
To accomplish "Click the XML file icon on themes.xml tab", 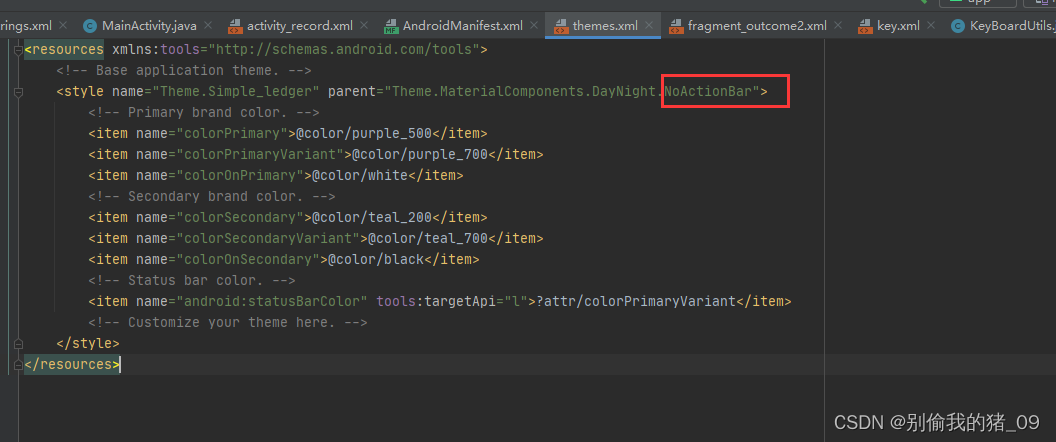I will [x=560, y=26].
